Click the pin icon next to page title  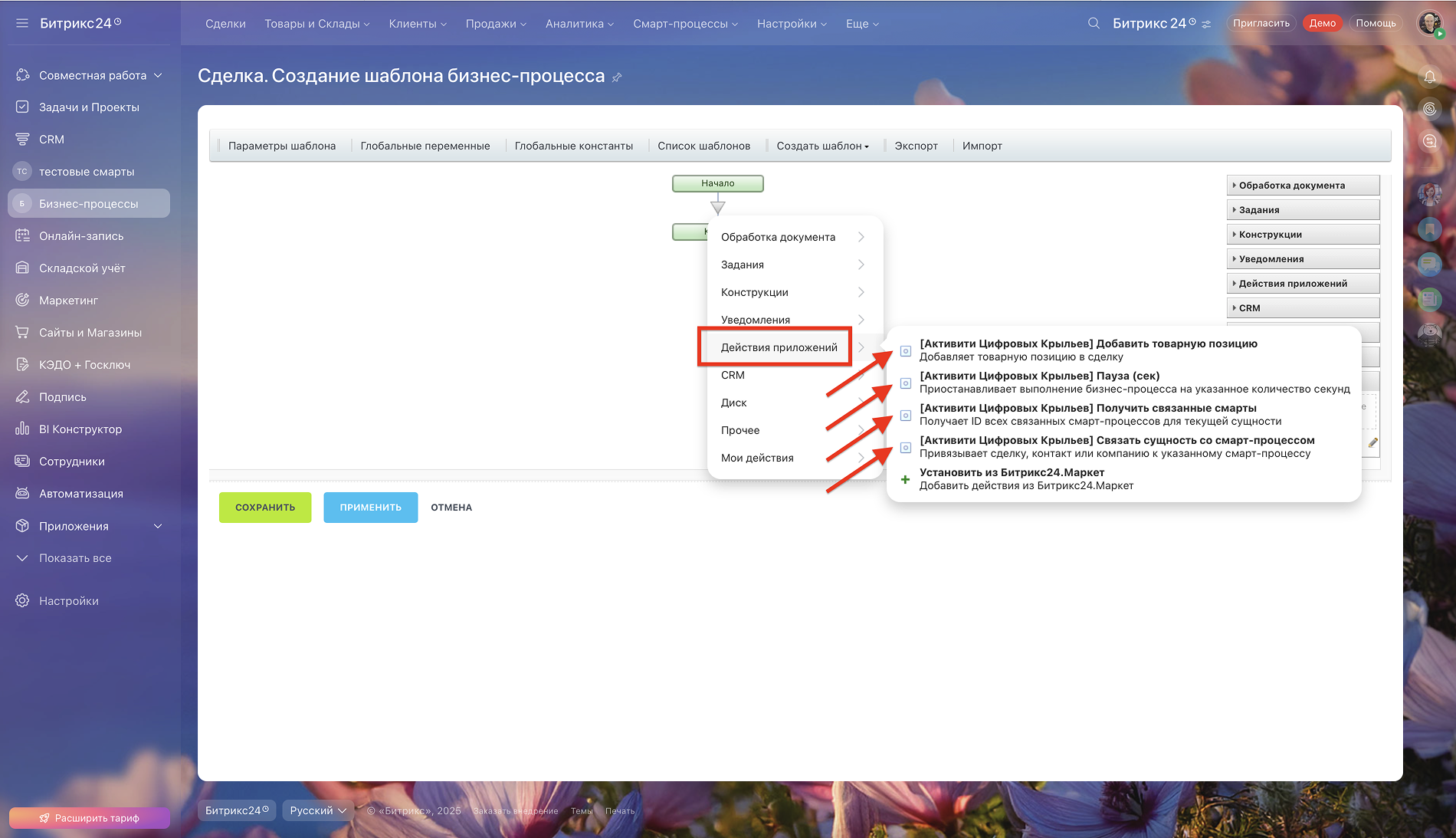(617, 77)
